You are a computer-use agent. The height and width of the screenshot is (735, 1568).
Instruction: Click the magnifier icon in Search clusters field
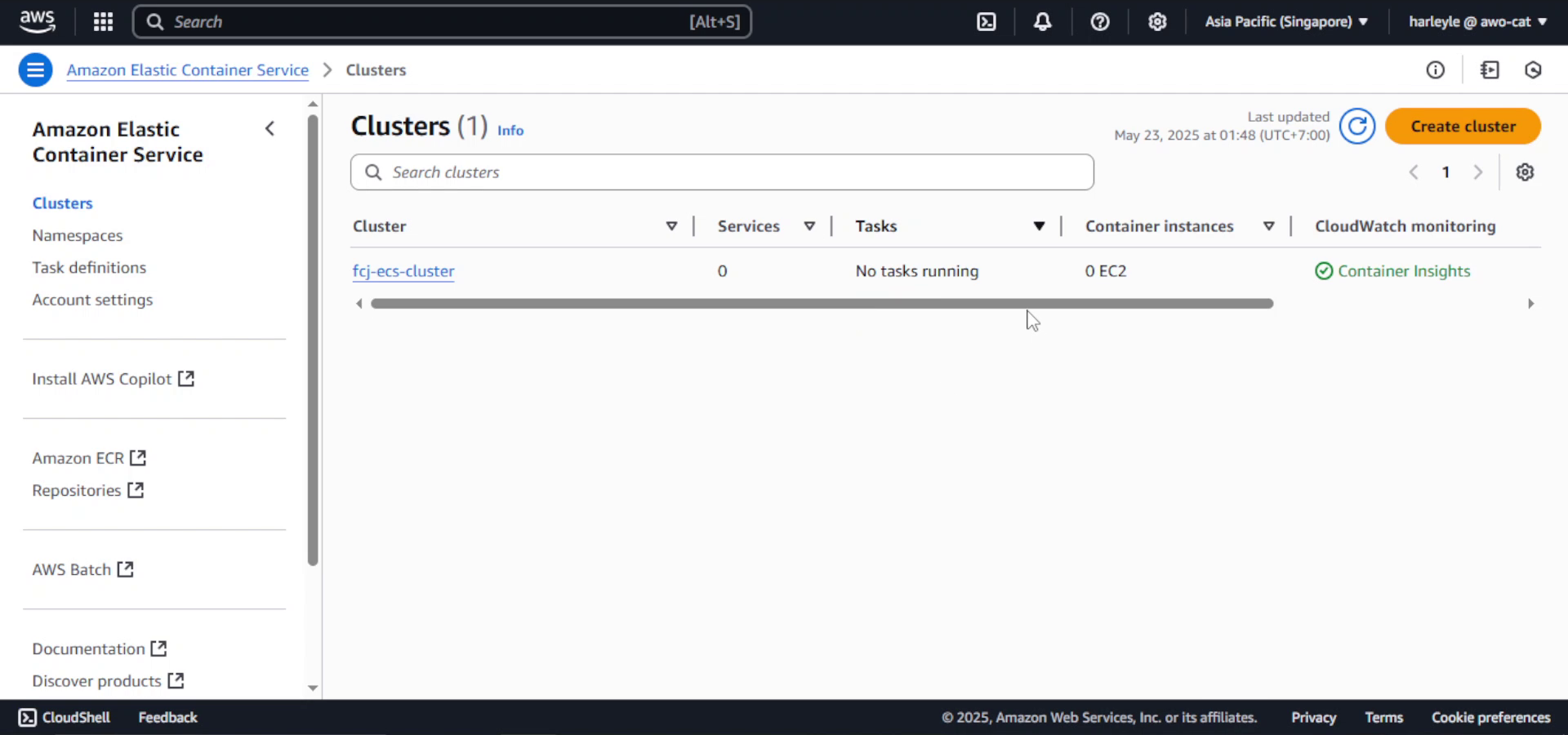pyautogui.click(x=373, y=172)
